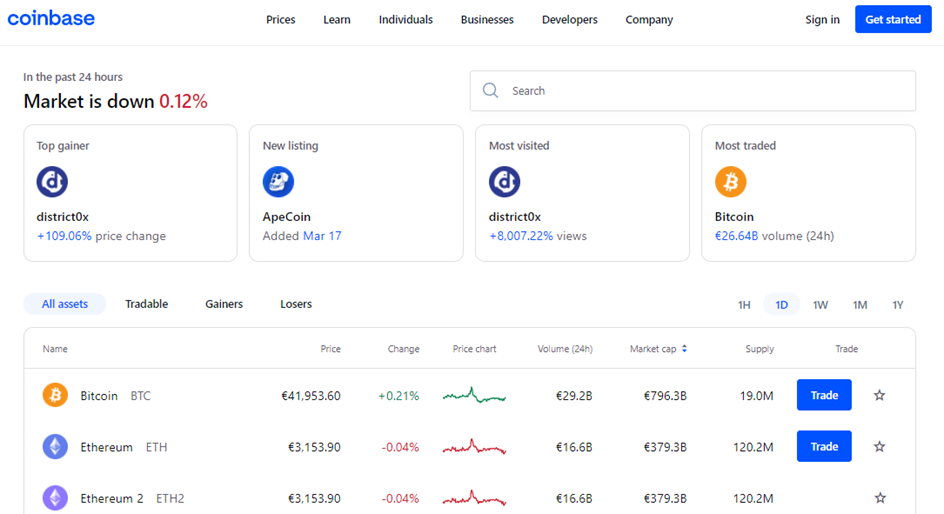Click the Ethereum 2 coin icon
This screenshot has width=944, height=514.
(x=55, y=498)
